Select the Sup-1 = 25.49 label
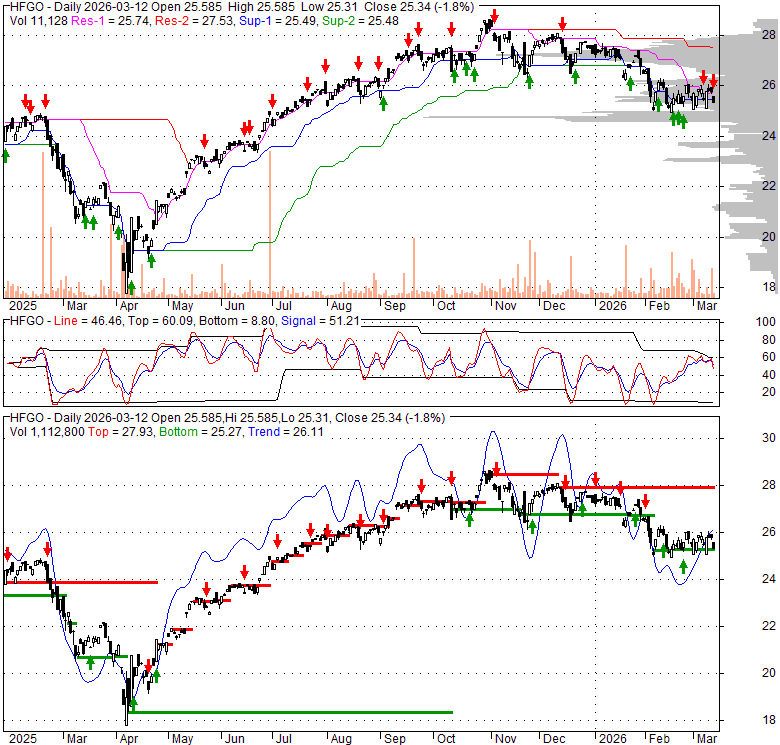 278,21
